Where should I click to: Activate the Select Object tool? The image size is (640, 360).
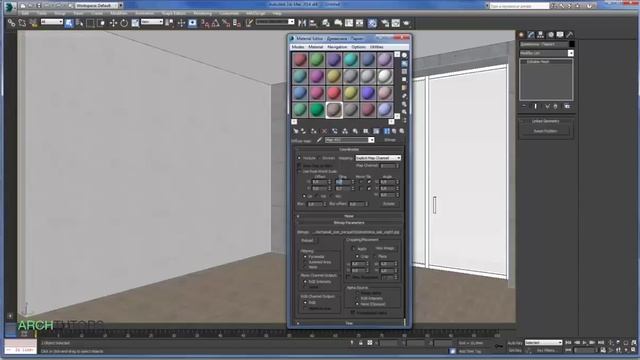pos(69,23)
